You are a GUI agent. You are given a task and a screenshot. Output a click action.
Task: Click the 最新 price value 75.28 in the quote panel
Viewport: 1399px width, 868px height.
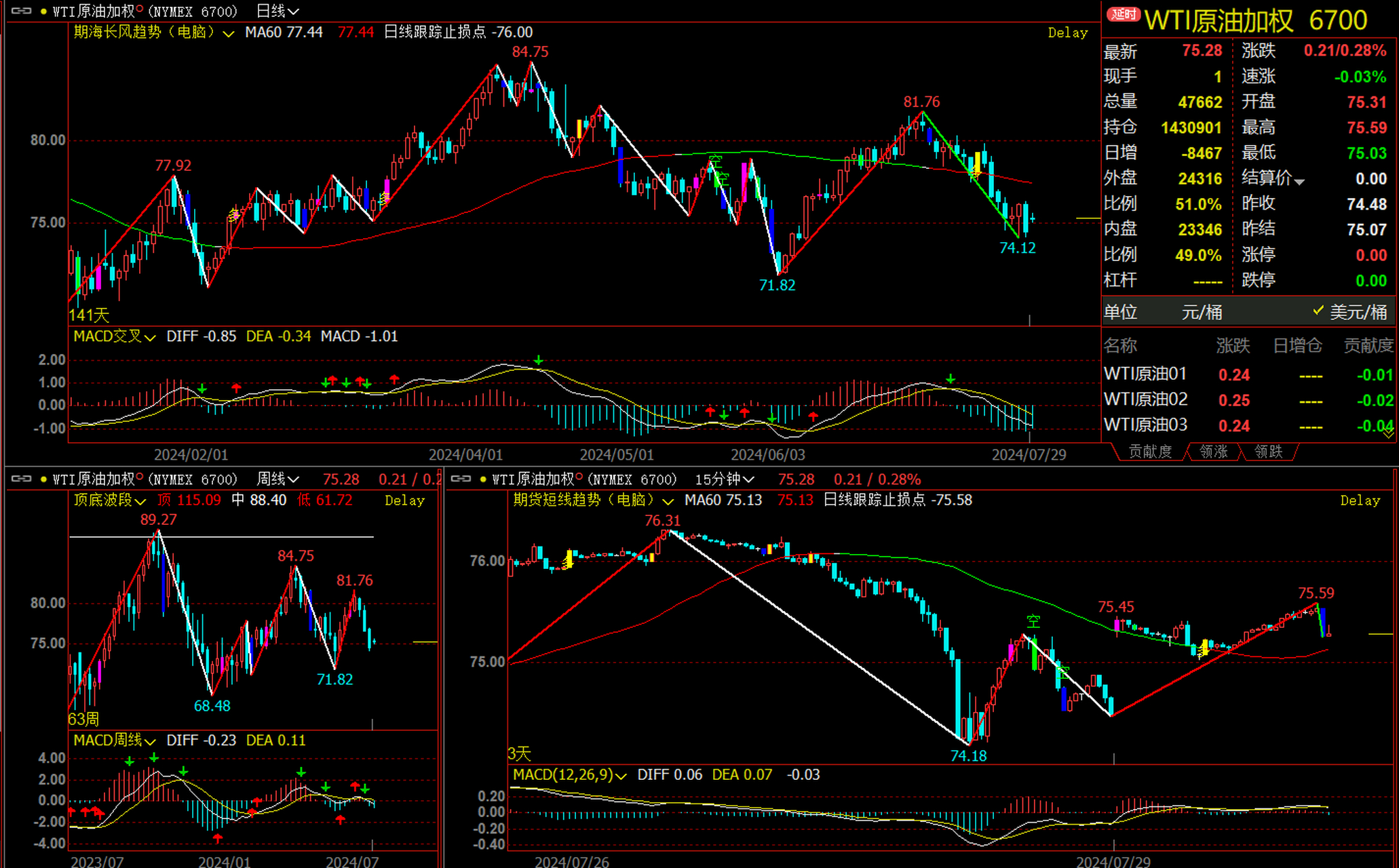(1202, 51)
